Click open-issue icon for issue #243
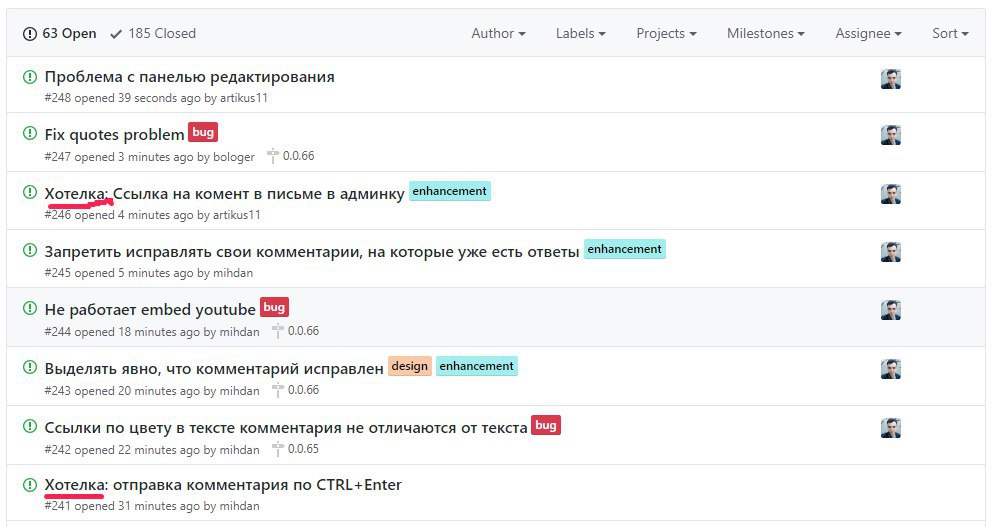 [30, 367]
